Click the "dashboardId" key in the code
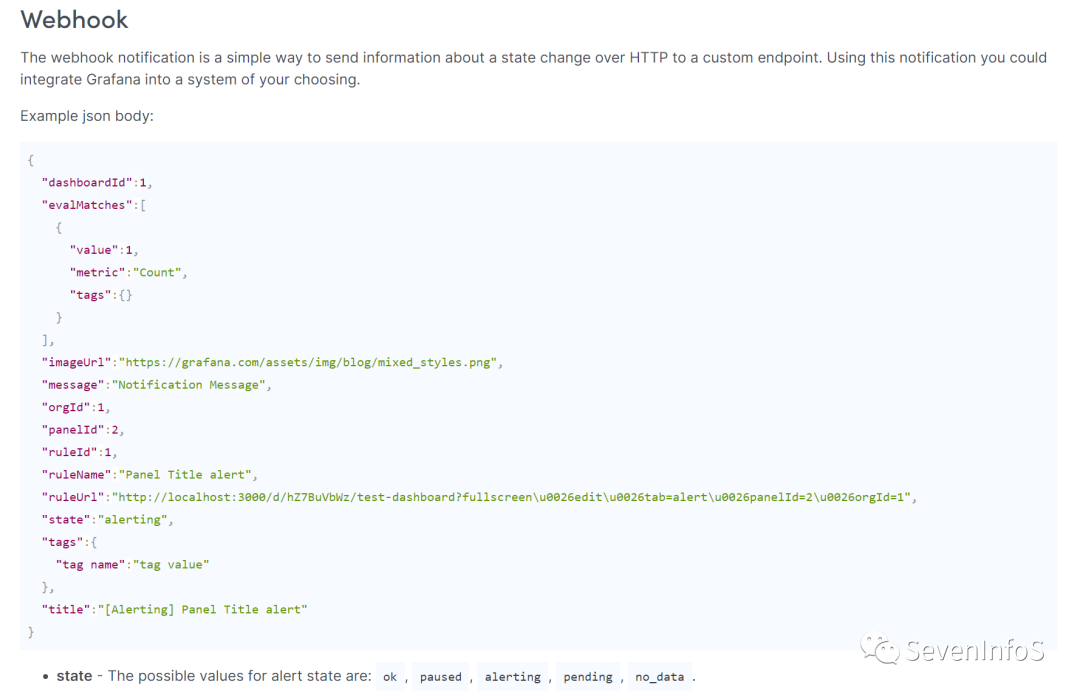This screenshot has height=696, width=1080. [x=87, y=183]
